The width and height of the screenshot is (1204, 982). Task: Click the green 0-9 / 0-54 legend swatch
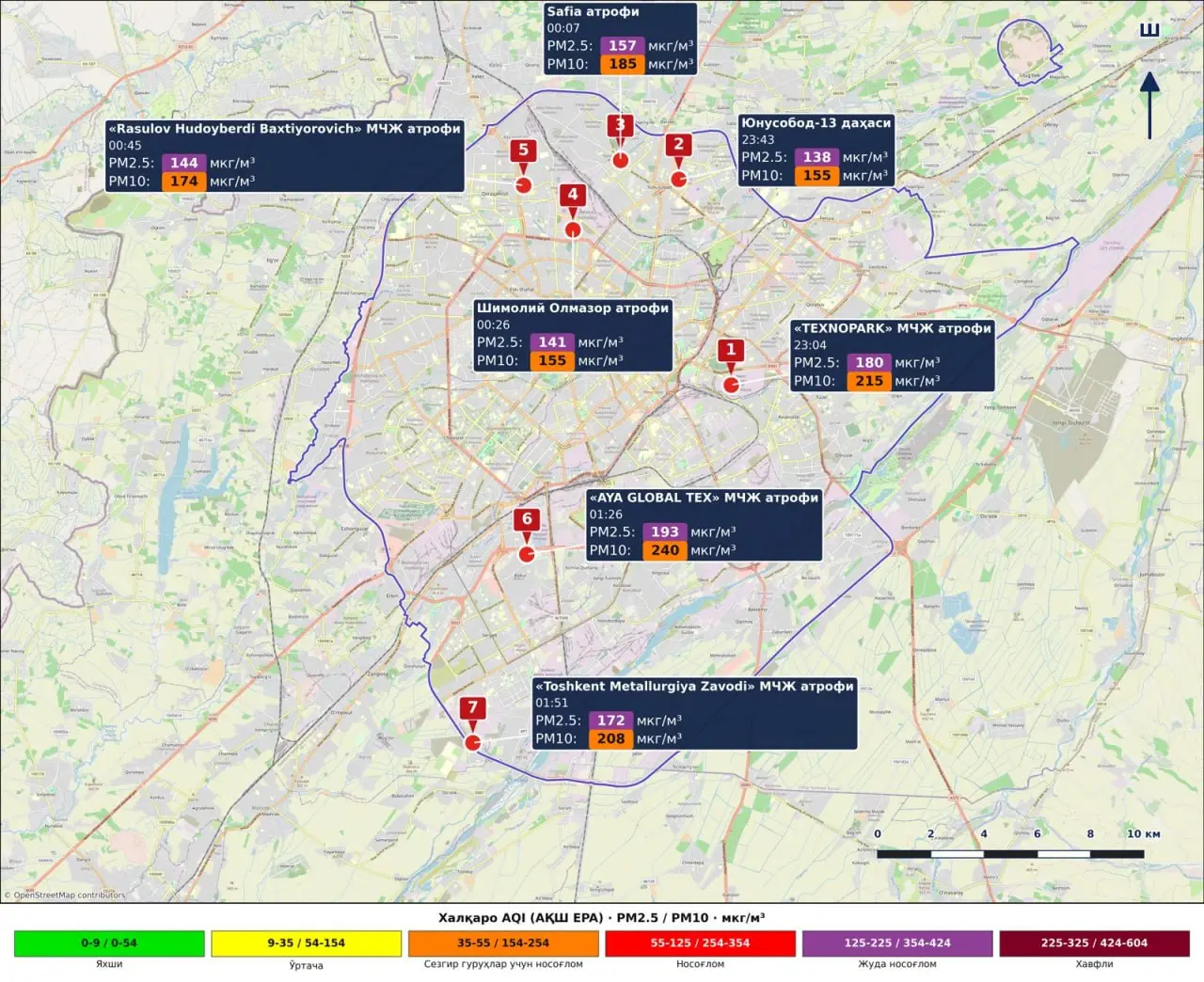(x=109, y=942)
